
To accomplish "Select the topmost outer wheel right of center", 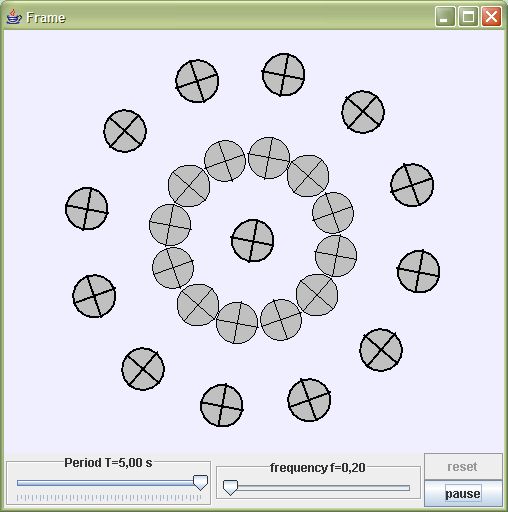I will click(x=283, y=75).
